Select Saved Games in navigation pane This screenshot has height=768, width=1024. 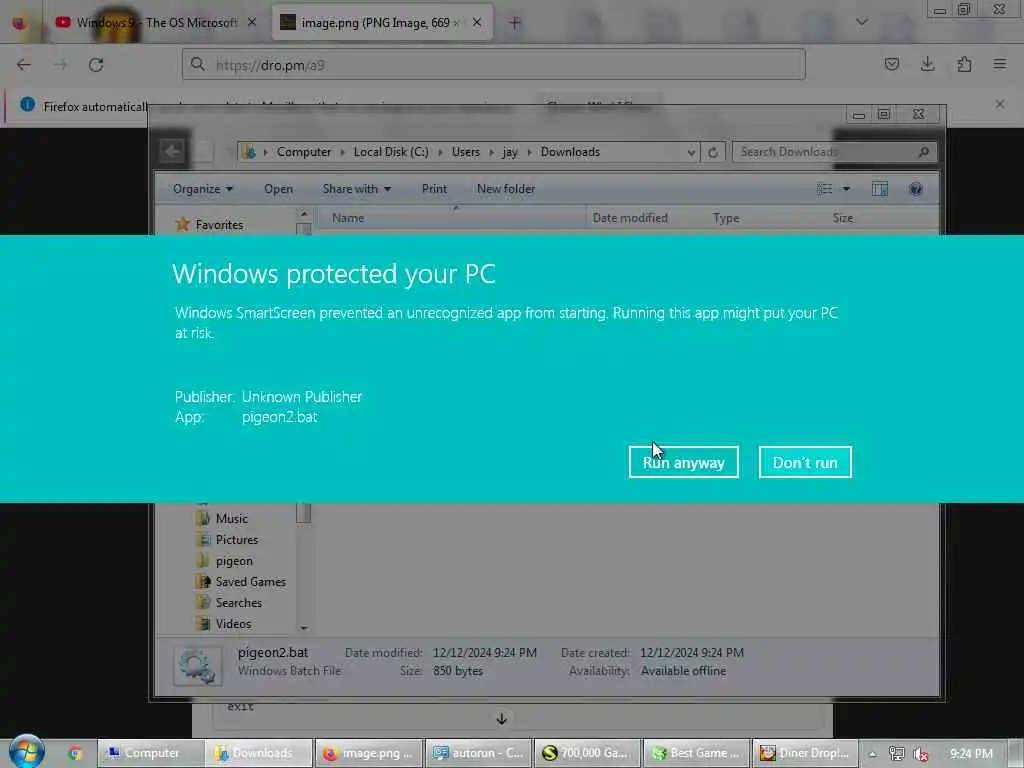point(250,582)
